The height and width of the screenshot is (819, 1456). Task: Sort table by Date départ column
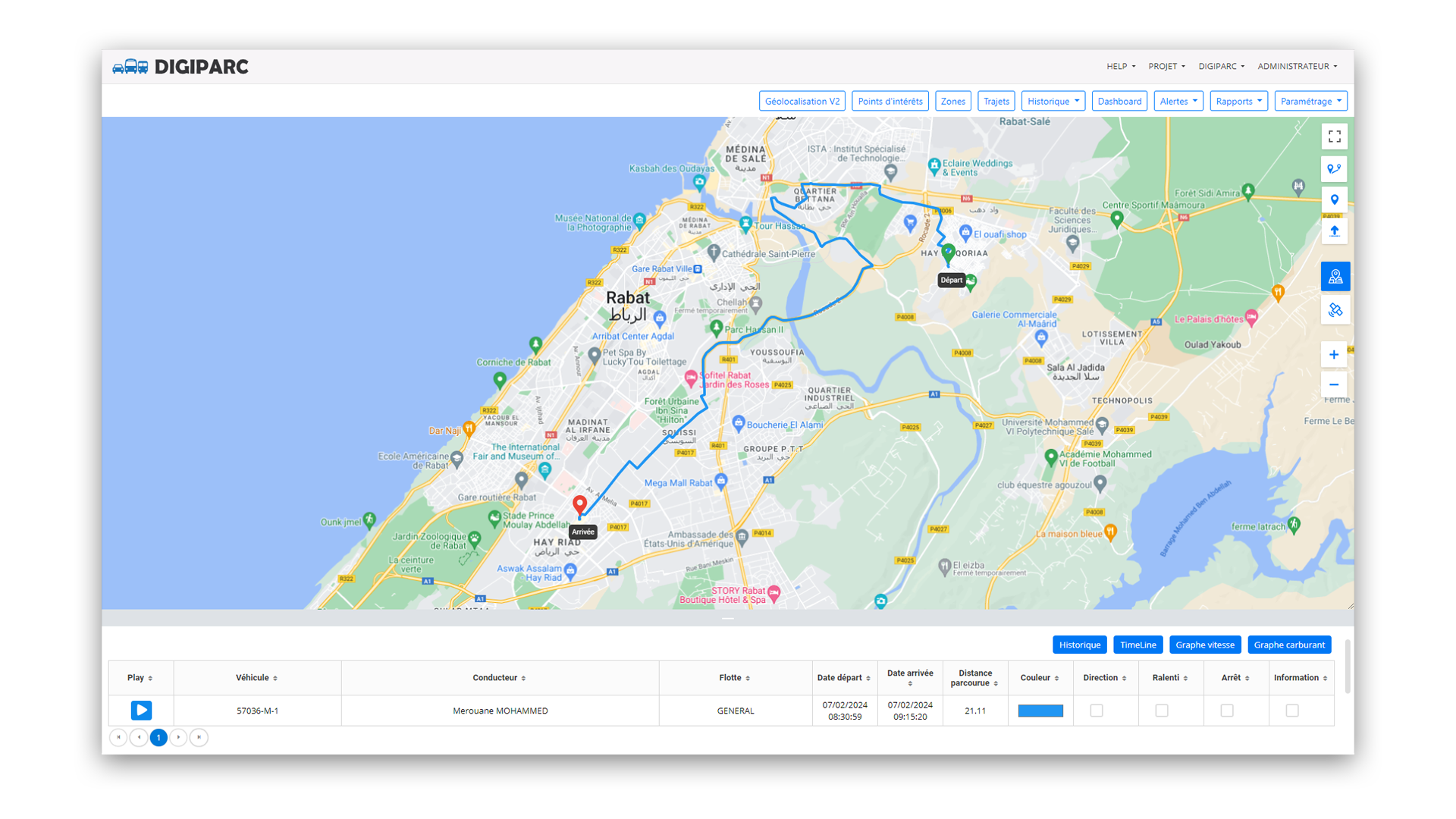coord(844,678)
